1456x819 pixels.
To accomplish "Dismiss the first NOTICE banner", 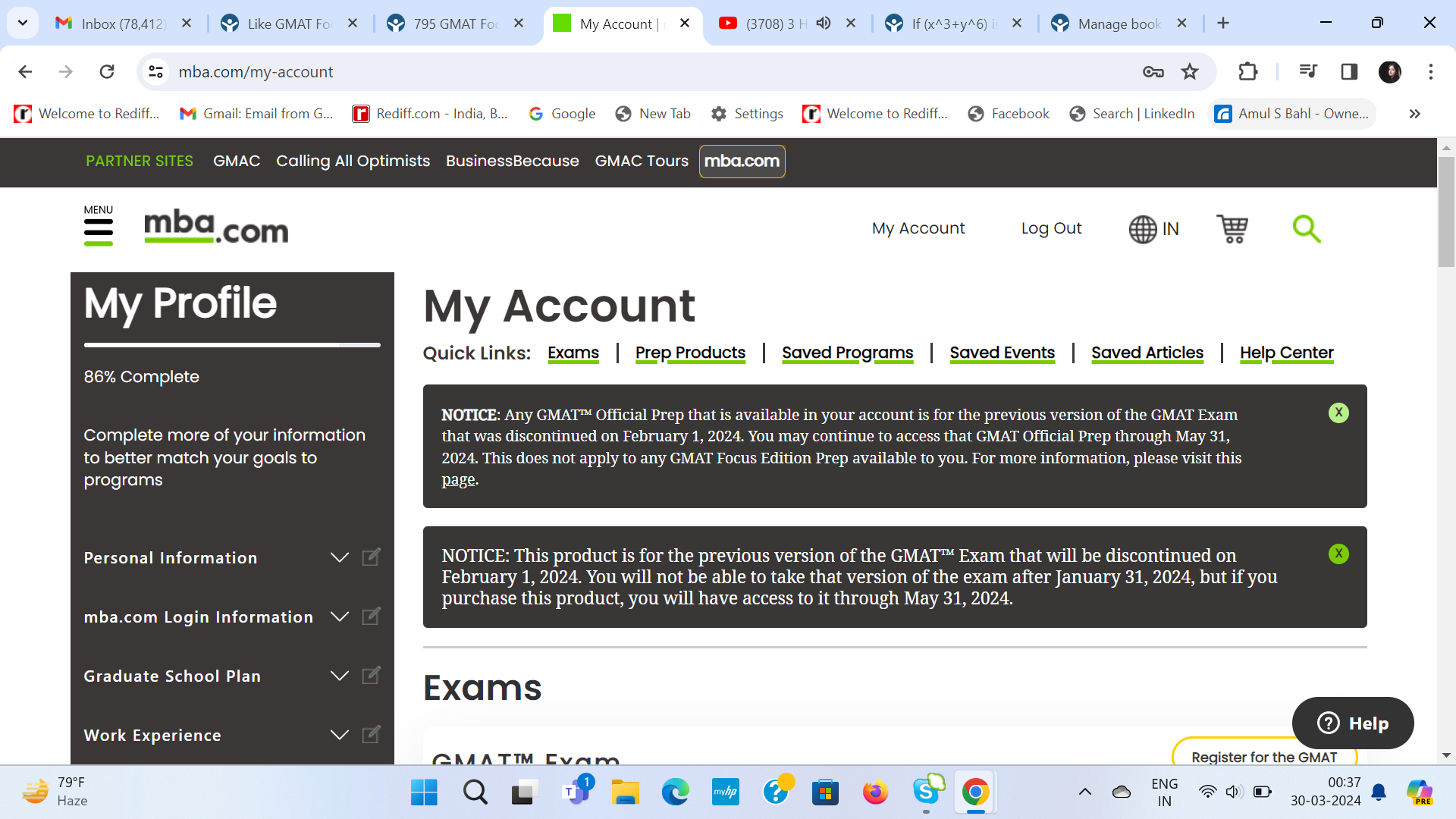I will [x=1338, y=413].
